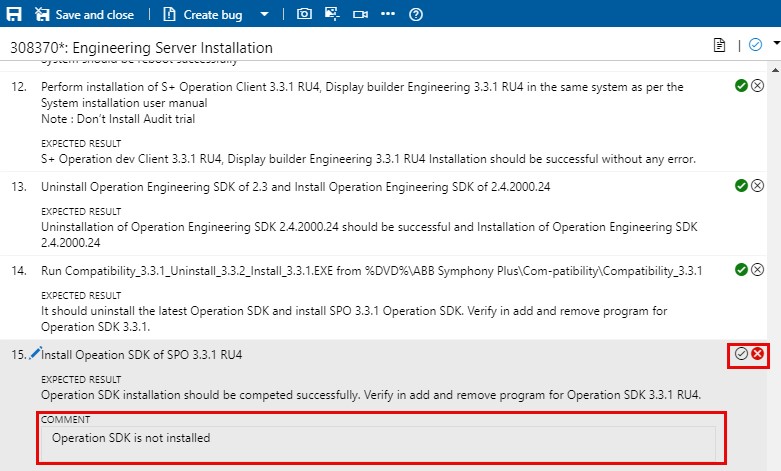Mark step 14 as failed
The width and height of the screenshot is (781, 471).
[x=758, y=269]
